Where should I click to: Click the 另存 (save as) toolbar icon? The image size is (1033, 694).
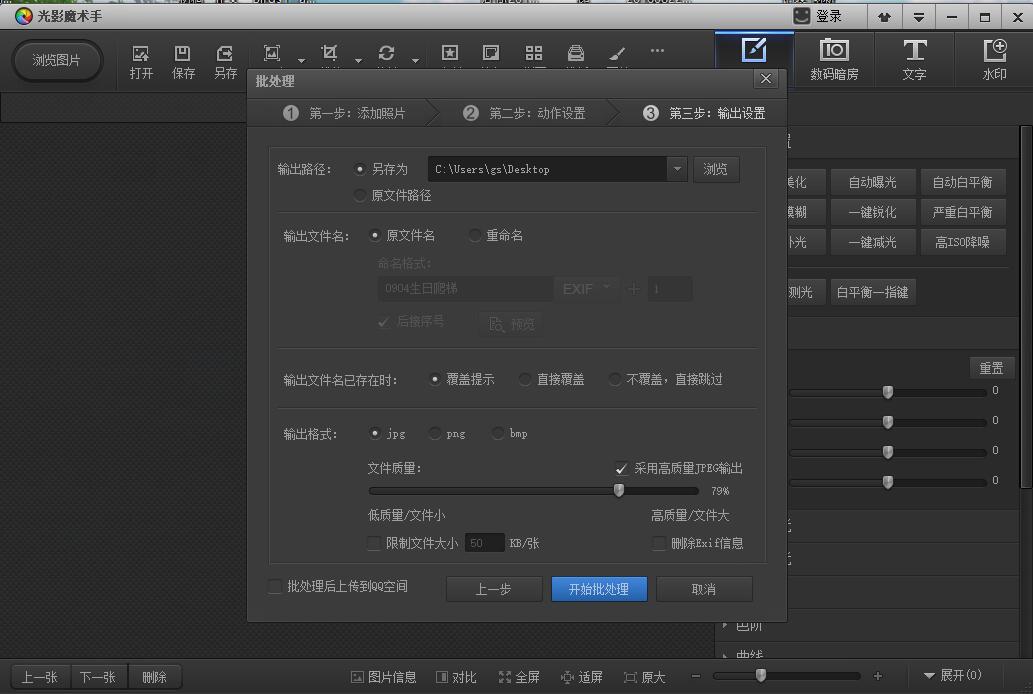[225, 61]
